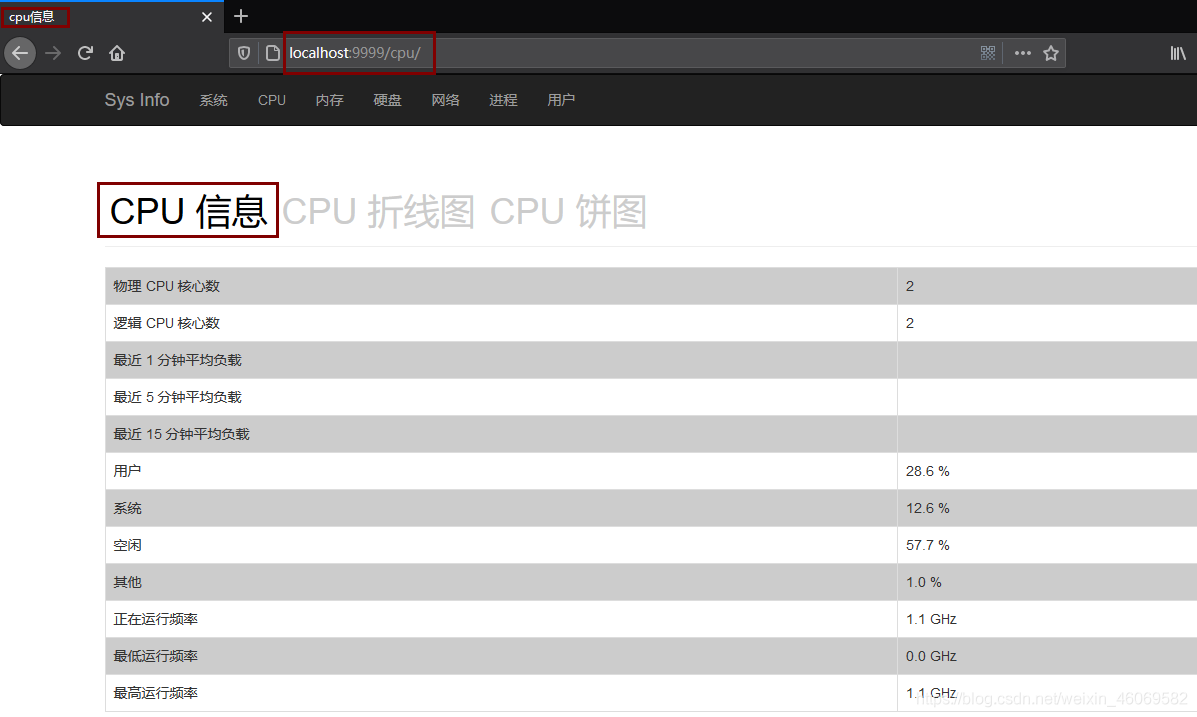Open the 系统 navigation item
This screenshot has width=1197, height=717.
[x=214, y=100]
